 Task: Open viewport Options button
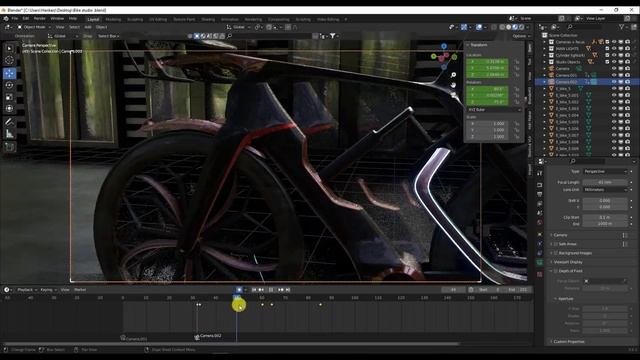(x=521, y=36)
